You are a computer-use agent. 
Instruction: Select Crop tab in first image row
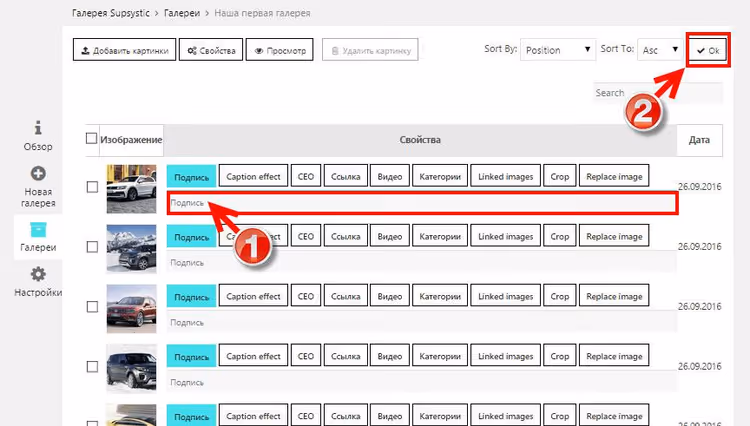(560, 176)
